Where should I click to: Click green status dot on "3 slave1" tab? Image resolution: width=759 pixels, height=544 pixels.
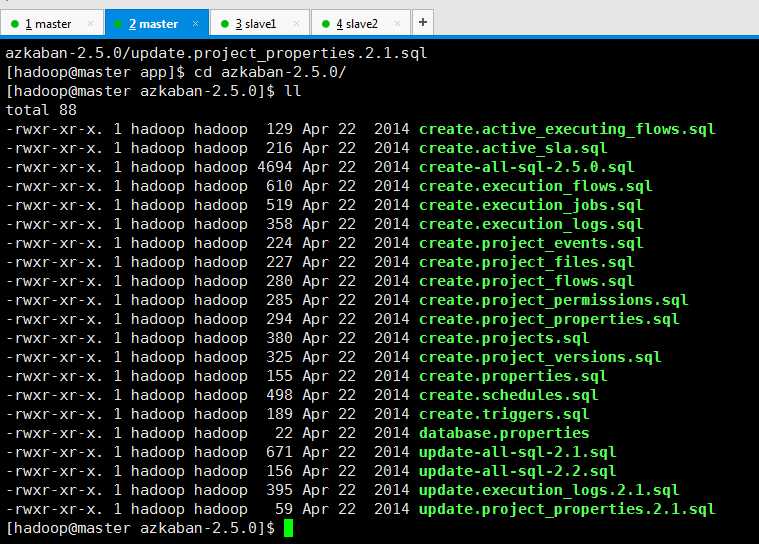coord(225,24)
